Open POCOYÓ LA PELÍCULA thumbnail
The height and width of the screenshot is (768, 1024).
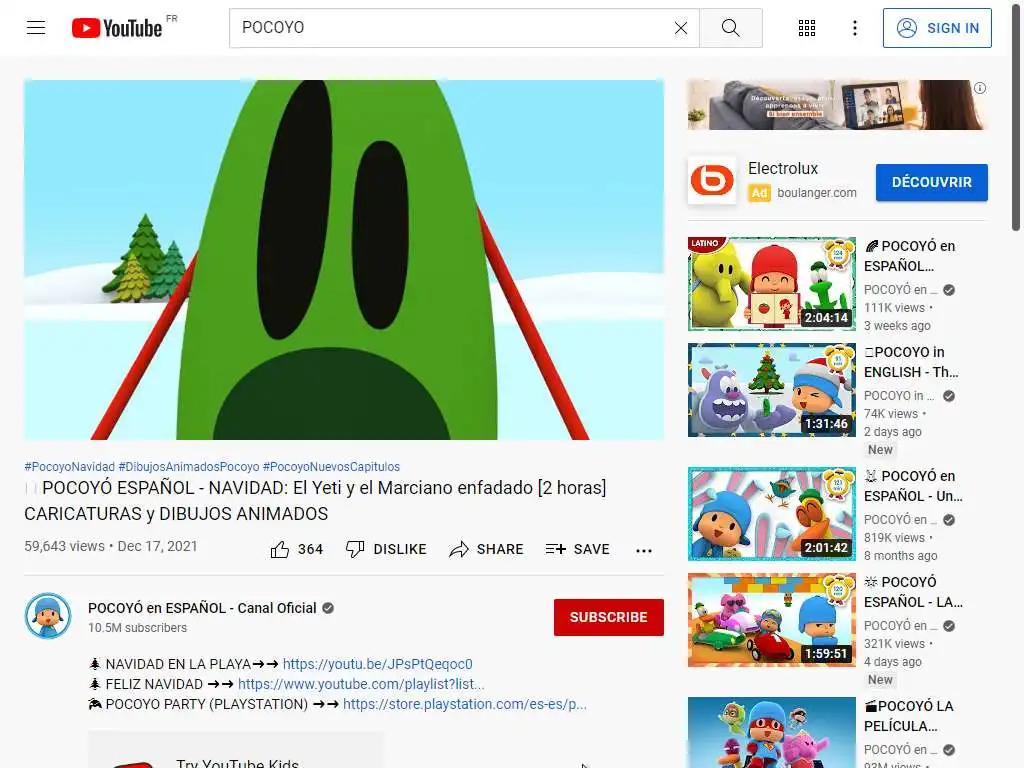[772, 732]
